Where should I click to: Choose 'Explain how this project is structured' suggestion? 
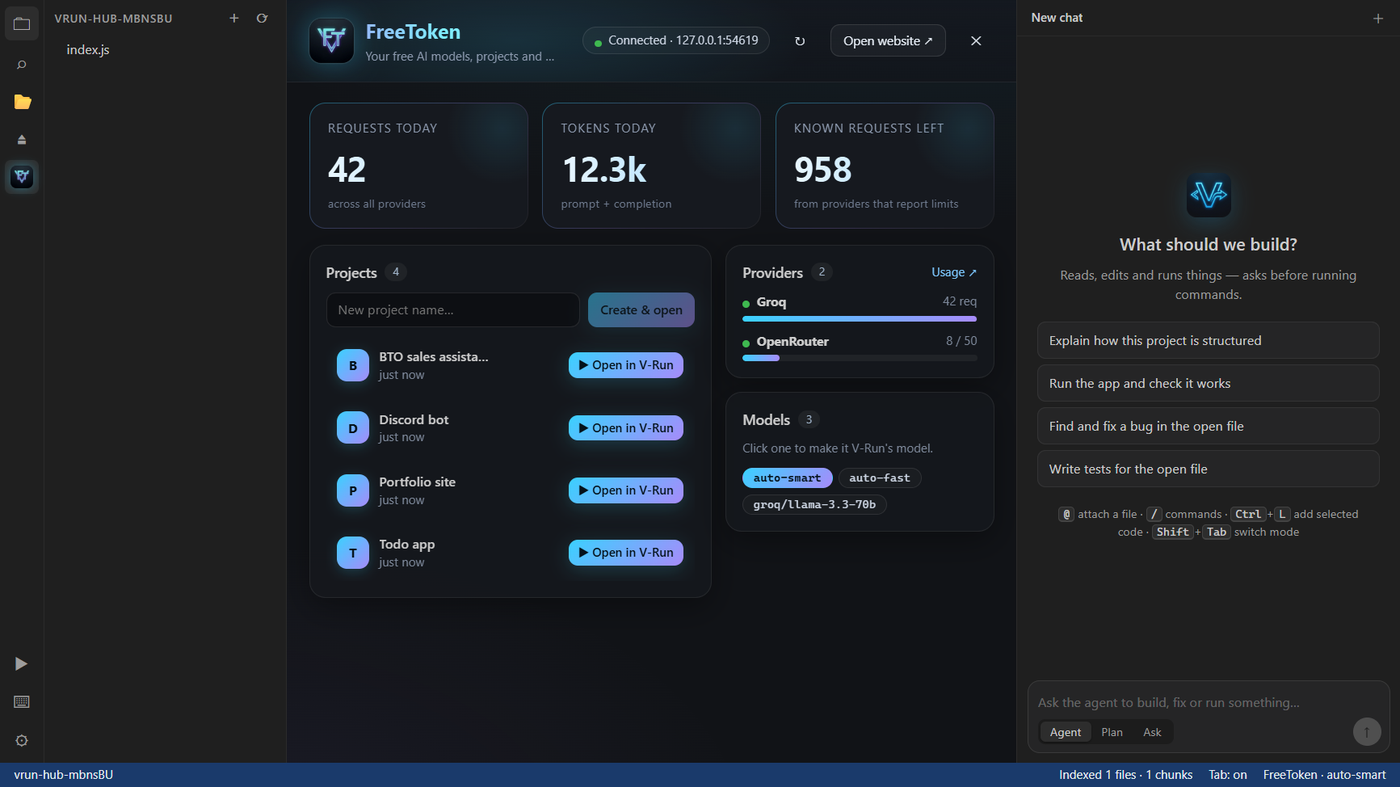point(1208,341)
